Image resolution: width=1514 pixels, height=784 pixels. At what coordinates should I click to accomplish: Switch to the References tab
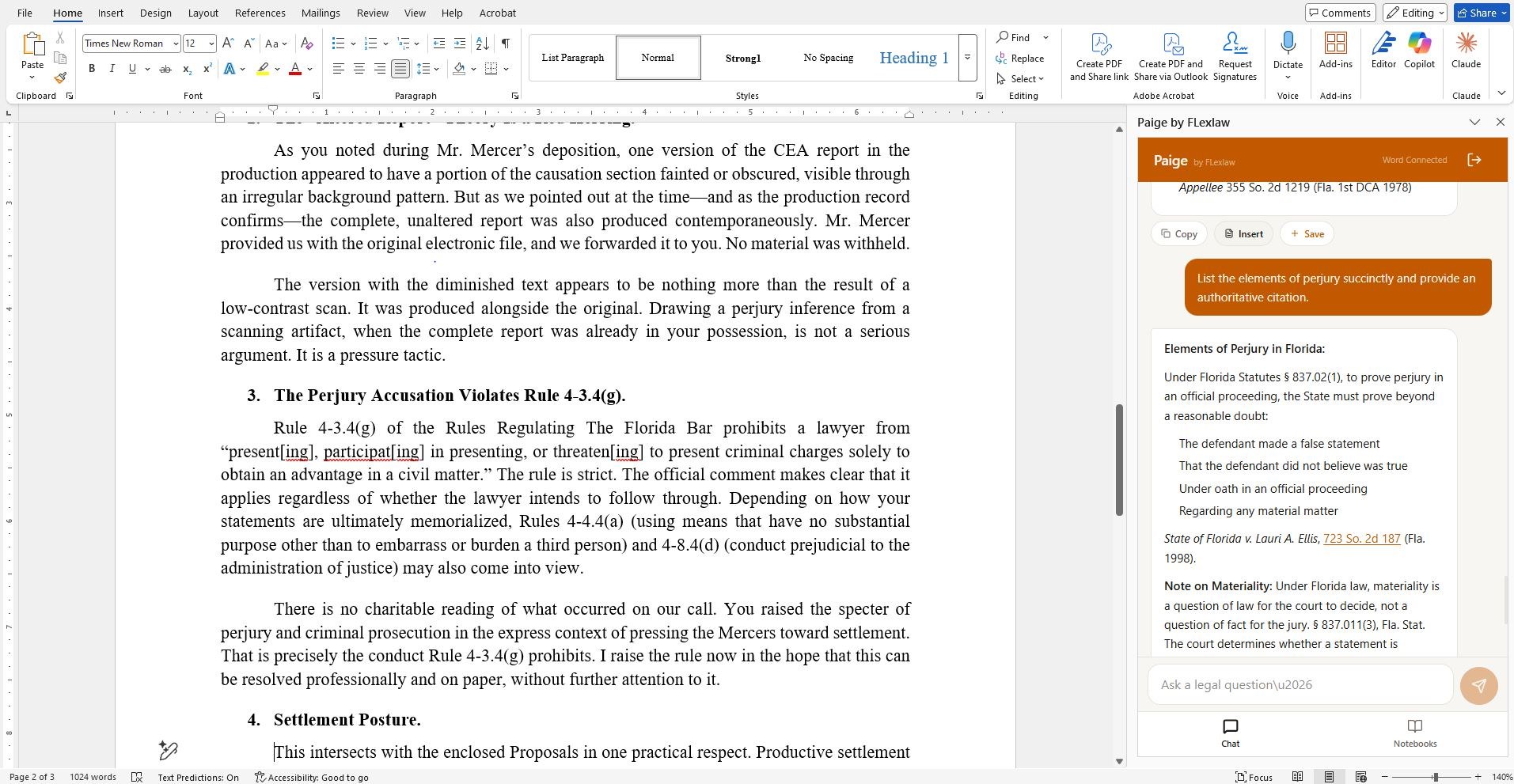[260, 13]
